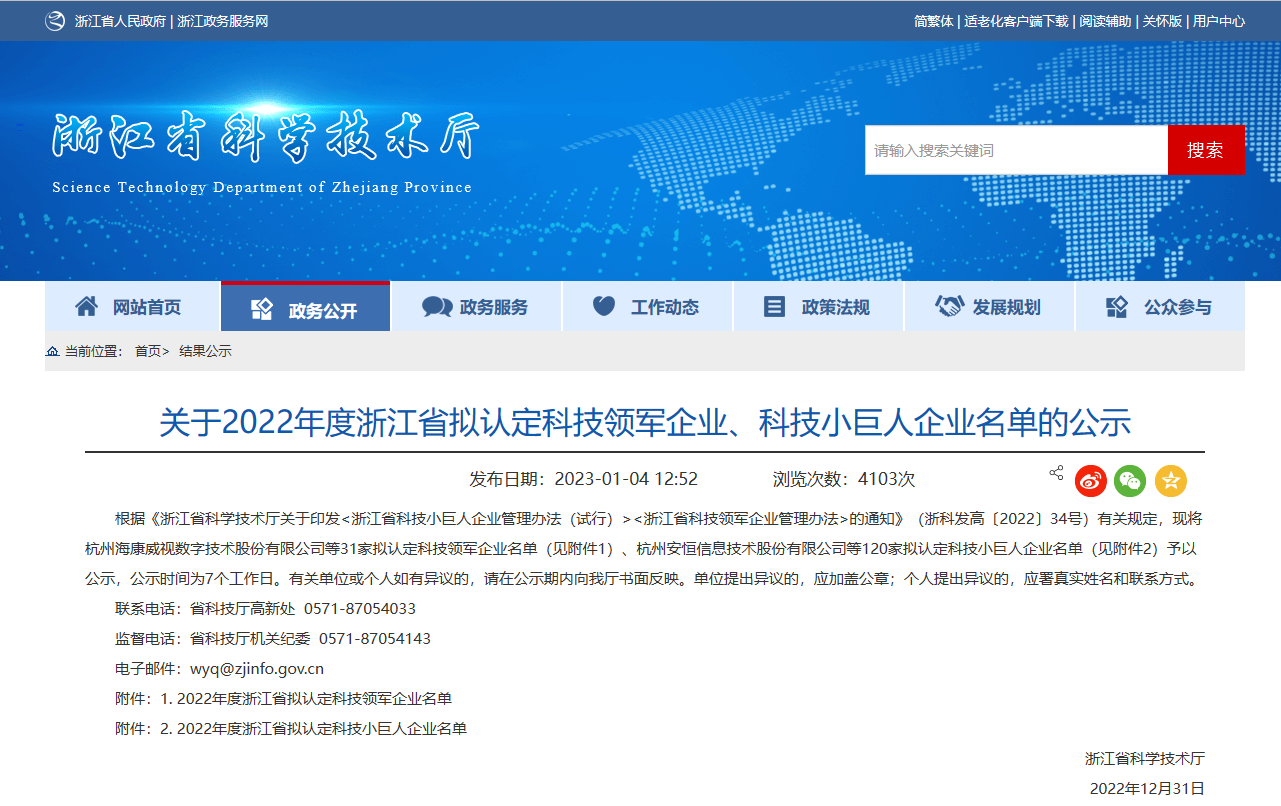Screen dimensions: 1281x806
Task: Click the home icon beside 网站首页
Action: pyautogui.click(x=87, y=306)
